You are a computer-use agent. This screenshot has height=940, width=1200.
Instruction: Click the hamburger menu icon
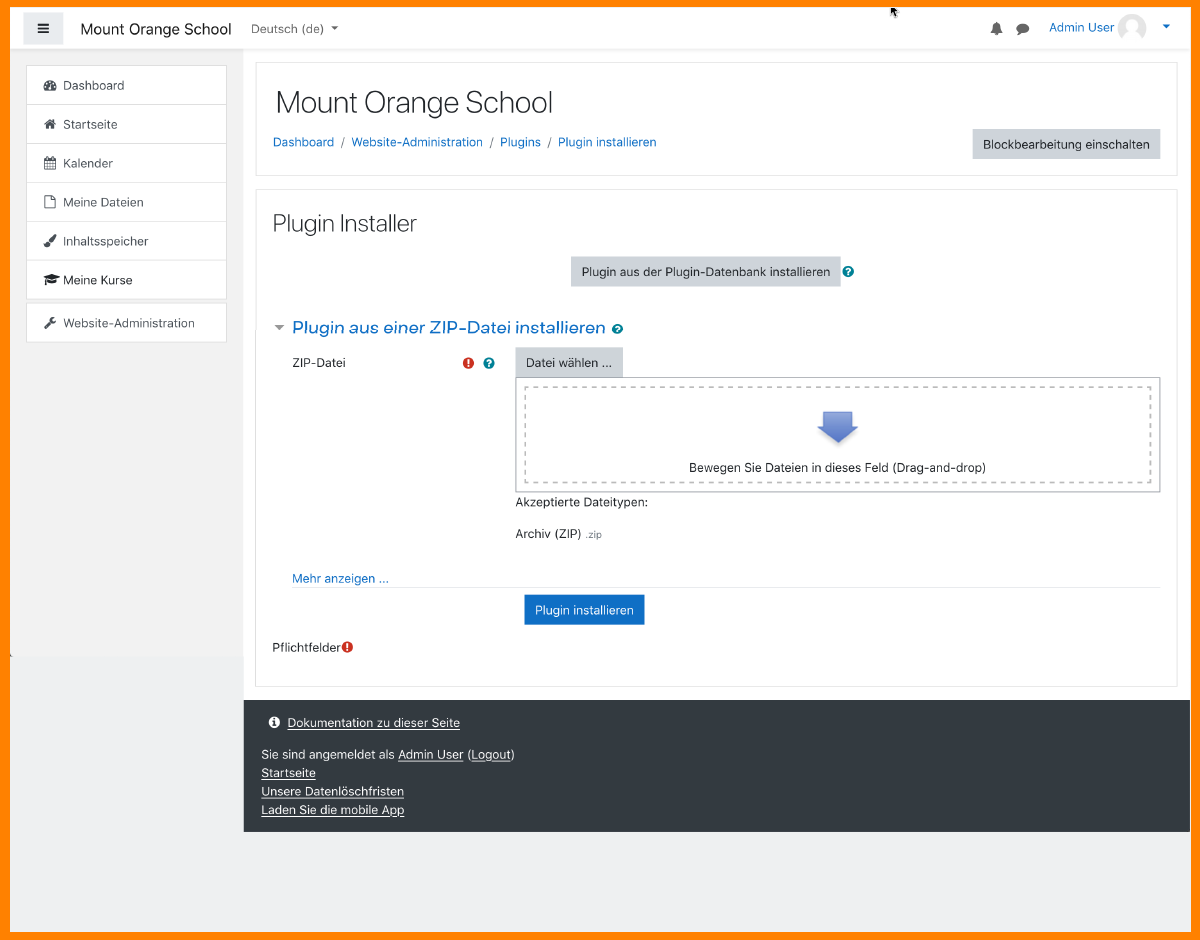click(x=43, y=29)
